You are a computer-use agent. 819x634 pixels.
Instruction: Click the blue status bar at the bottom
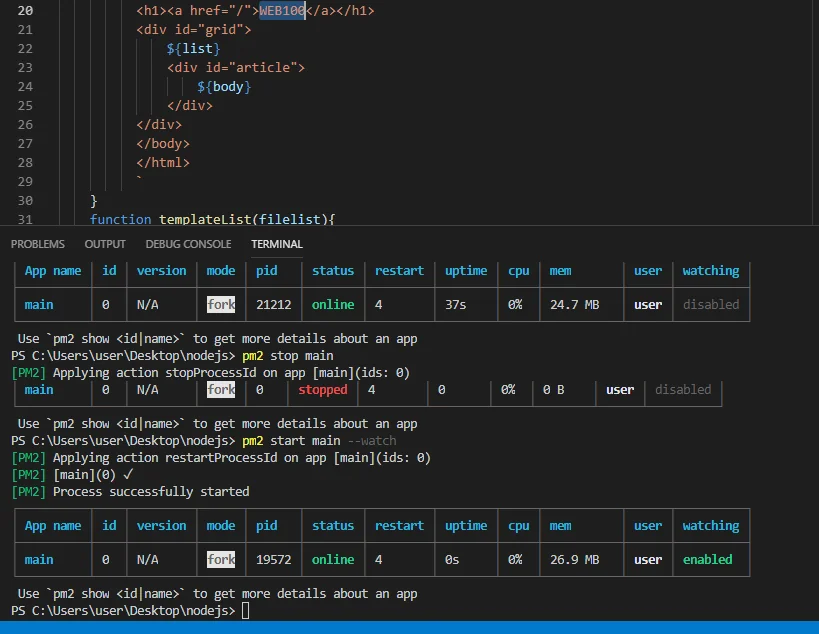click(x=409, y=627)
